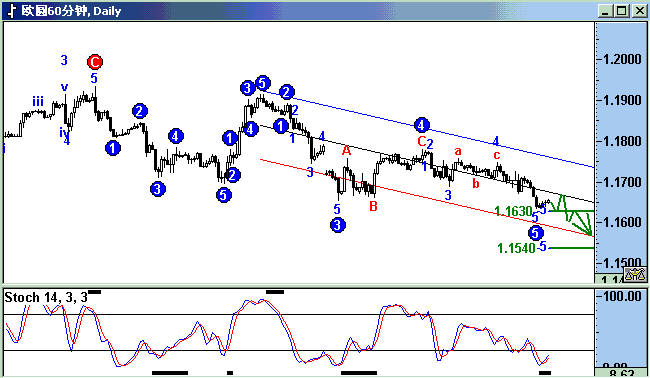Minimize the chart window
This screenshot has width=650, height=378.
605,11
